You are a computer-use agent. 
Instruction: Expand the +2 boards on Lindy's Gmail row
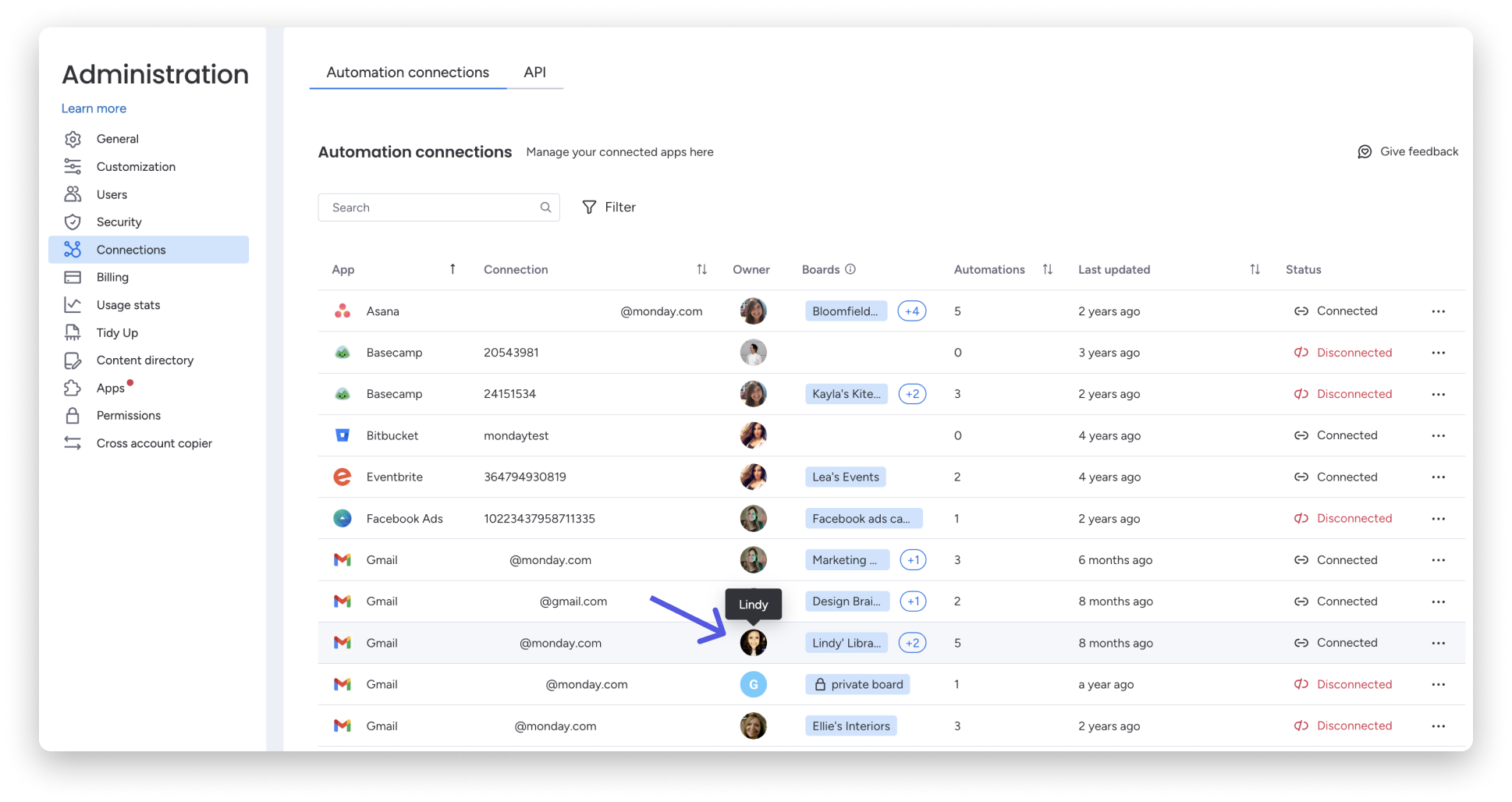pyautogui.click(x=912, y=642)
